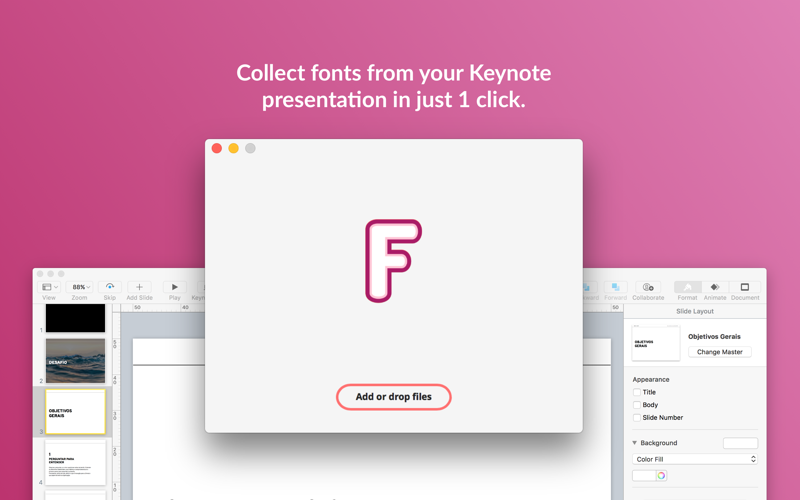Click the Objetivos Gerais master layout thumbnail

(x=656, y=343)
